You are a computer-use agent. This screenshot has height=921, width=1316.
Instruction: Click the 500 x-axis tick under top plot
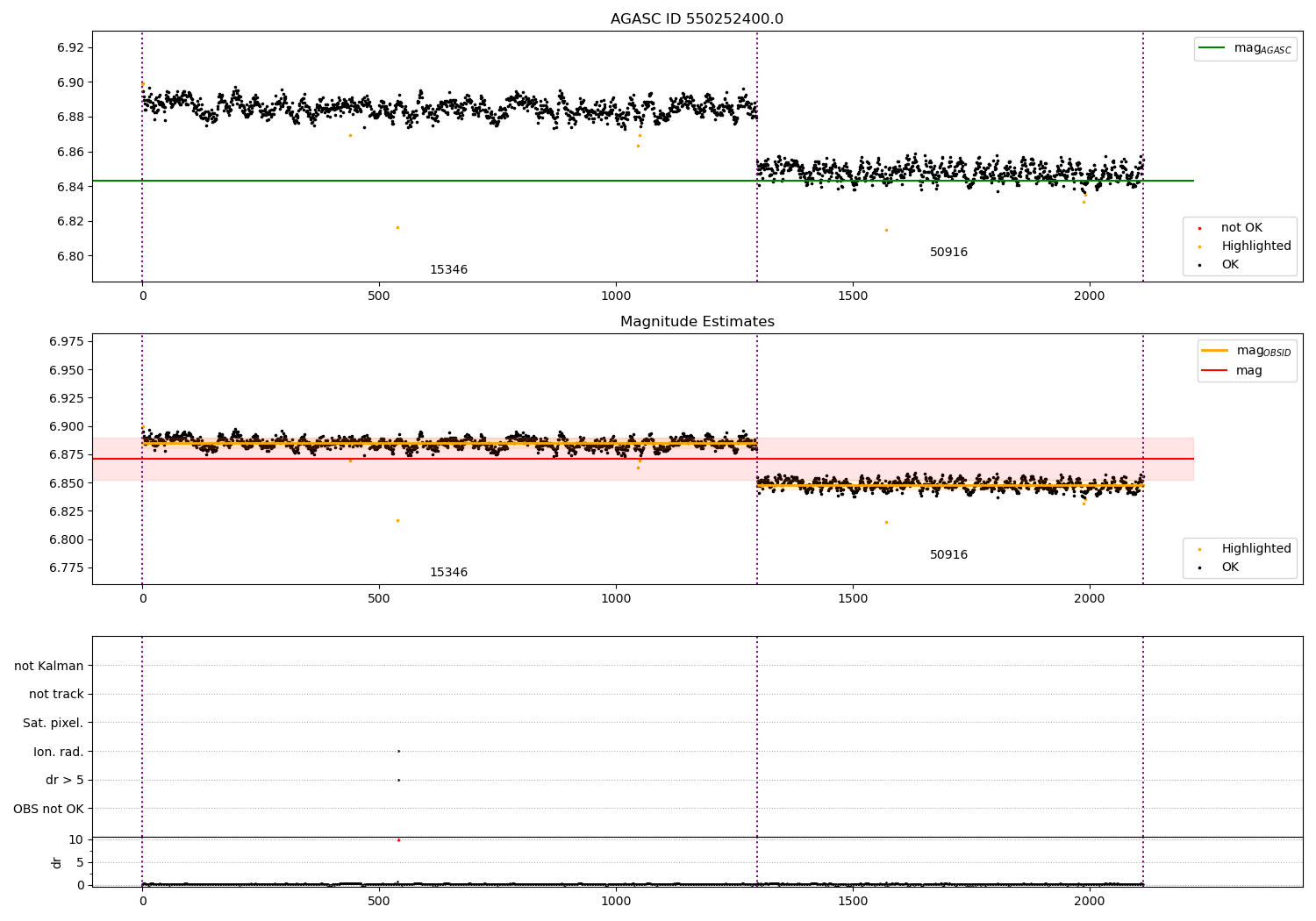[379, 296]
